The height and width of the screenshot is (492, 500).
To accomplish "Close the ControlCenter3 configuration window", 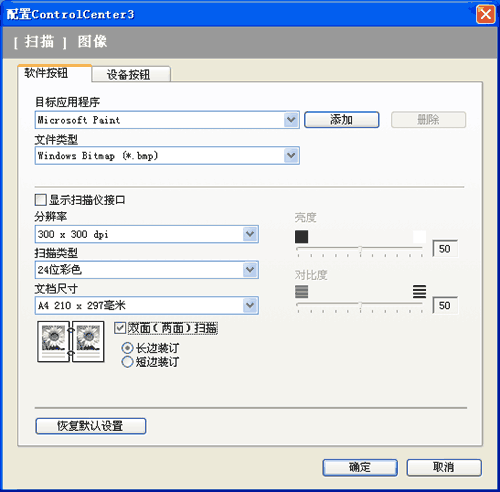I will pos(485,15).
